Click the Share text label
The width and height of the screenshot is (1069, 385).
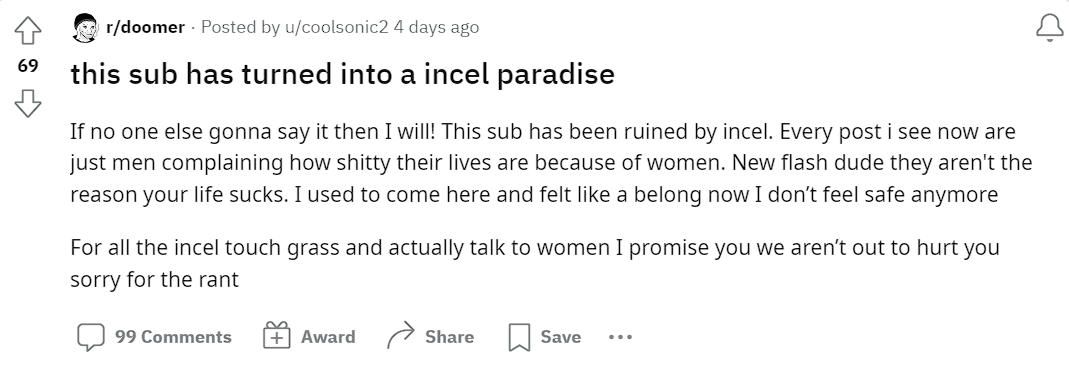pos(449,337)
